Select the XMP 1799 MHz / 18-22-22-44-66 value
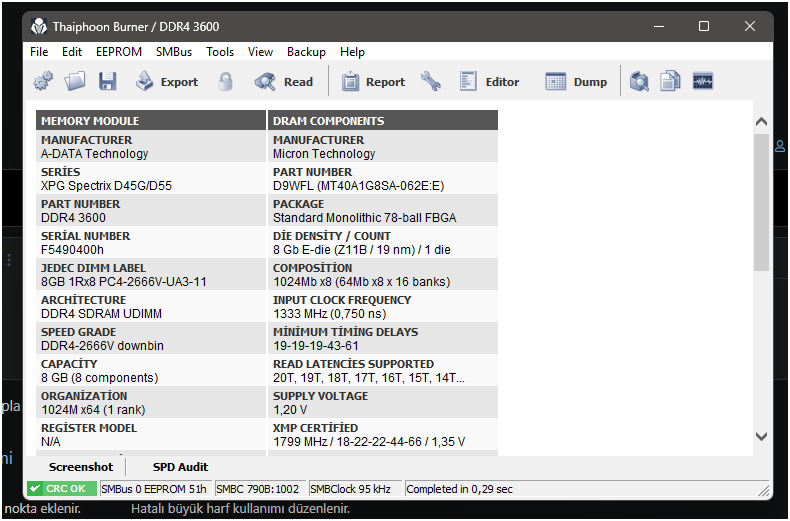 [369, 442]
